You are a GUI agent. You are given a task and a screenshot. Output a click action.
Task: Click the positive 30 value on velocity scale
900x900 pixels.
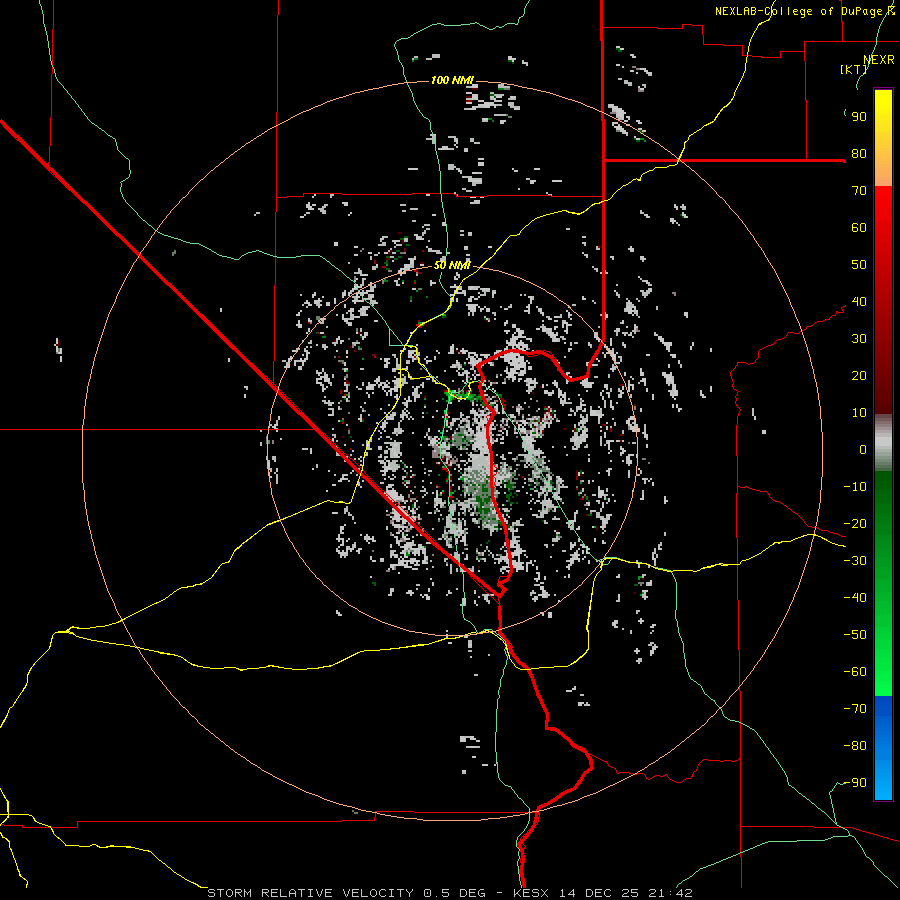click(x=859, y=339)
